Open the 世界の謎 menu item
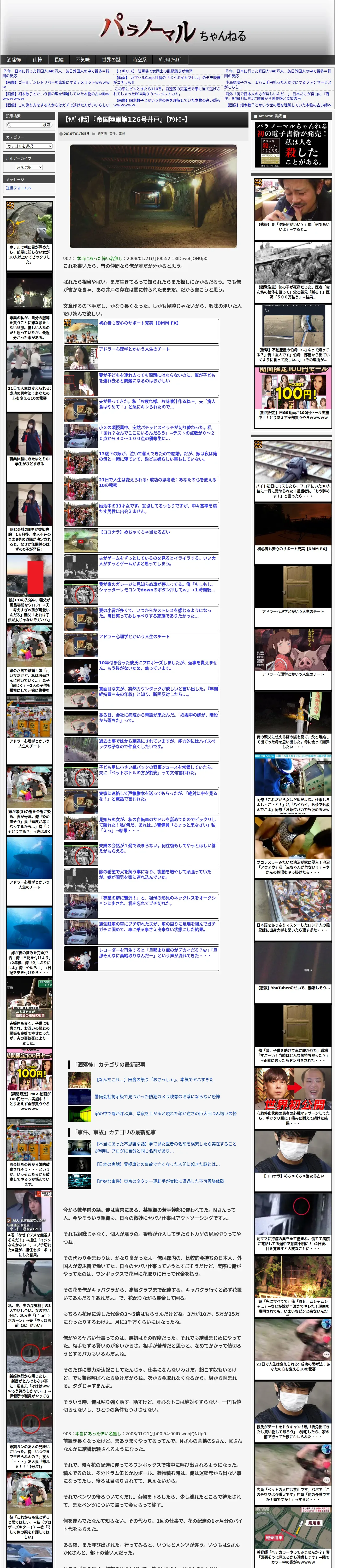The width and height of the screenshot is (356, 1568). point(111,60)
